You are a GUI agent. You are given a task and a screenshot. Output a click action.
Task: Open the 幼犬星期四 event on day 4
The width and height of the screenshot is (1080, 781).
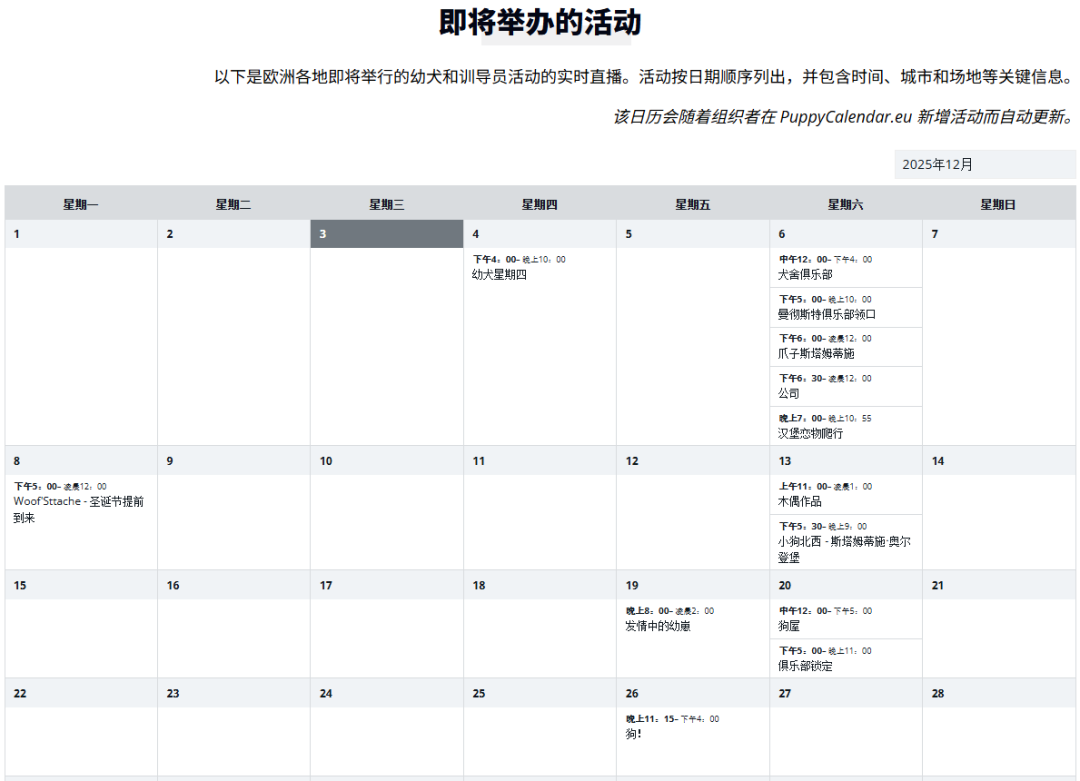(499, 275)
